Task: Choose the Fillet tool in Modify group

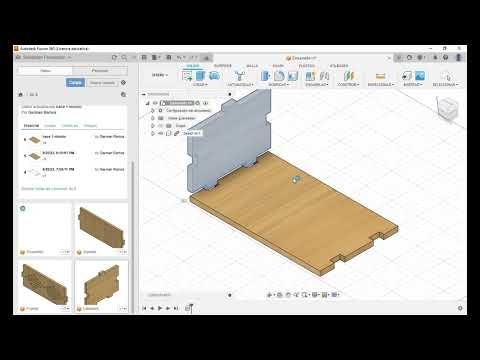Action: click(279, 76)
